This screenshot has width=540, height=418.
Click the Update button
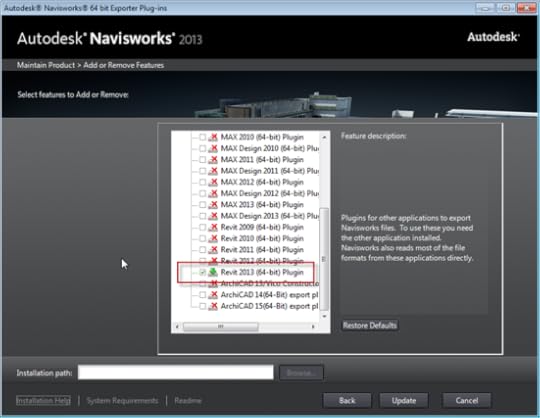tap(404, 400)
